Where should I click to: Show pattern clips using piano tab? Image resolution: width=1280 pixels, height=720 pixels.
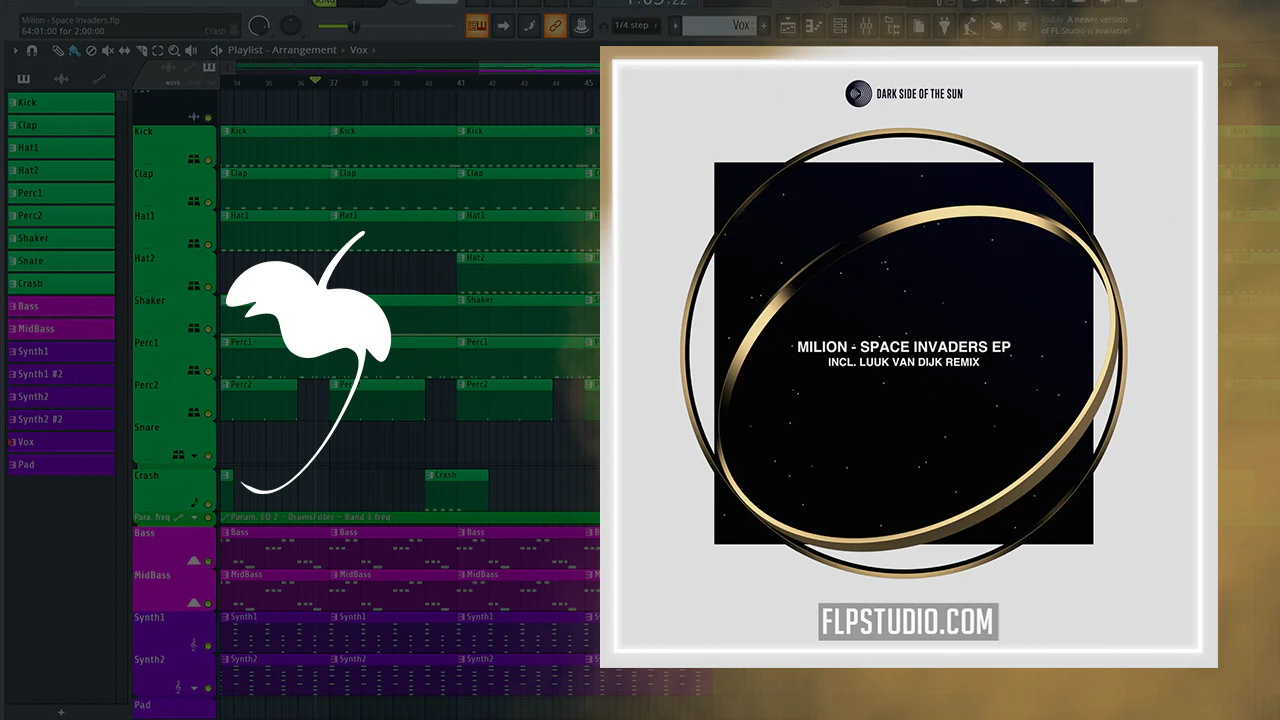[x=23, y=79]
